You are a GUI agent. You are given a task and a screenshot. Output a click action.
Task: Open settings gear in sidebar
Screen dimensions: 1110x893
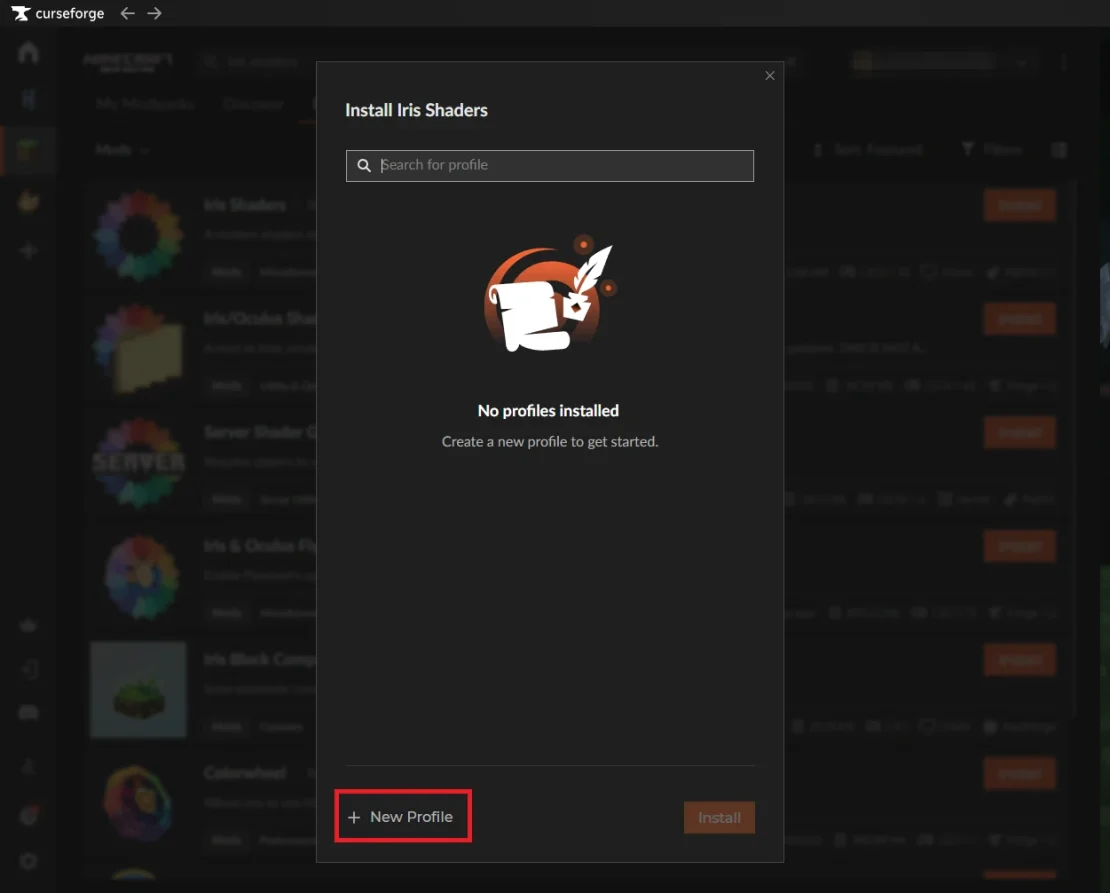coord(28,861)
